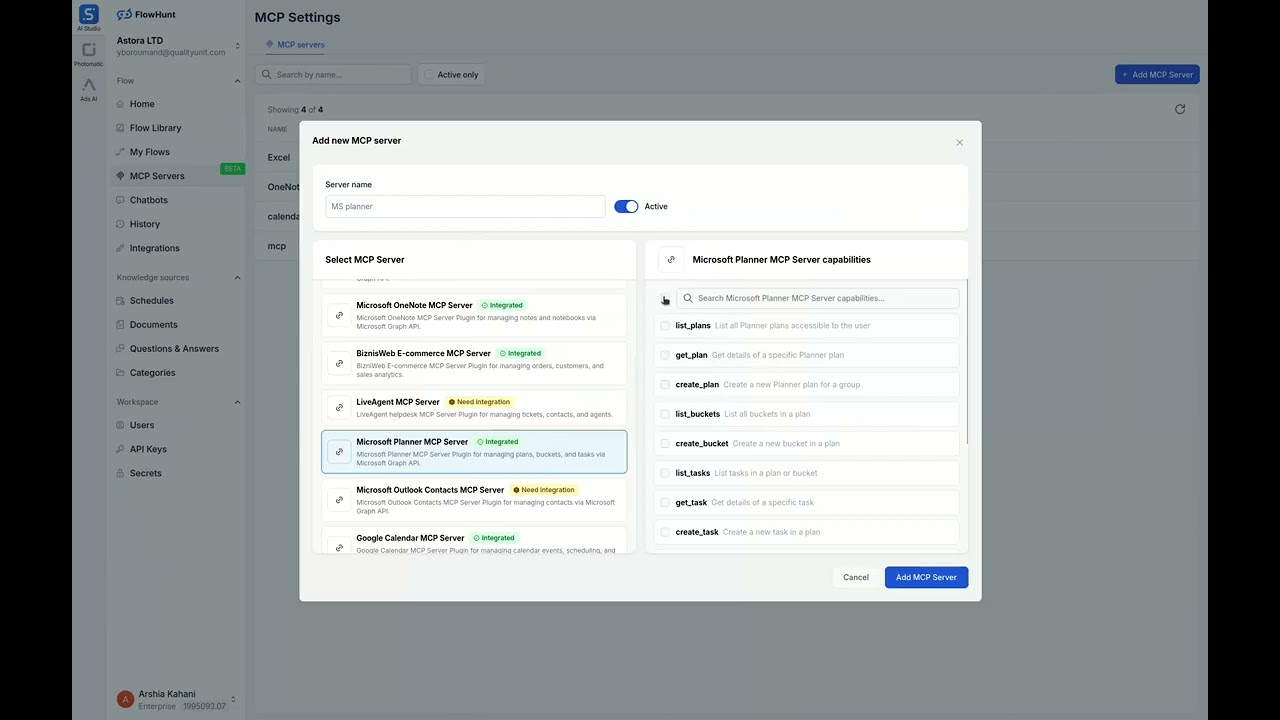This screenshot has height=720, width=1280.
Task: Open Arshia Kahani account menu arrows
Action: pyautogui.click(x=233, y=699)
